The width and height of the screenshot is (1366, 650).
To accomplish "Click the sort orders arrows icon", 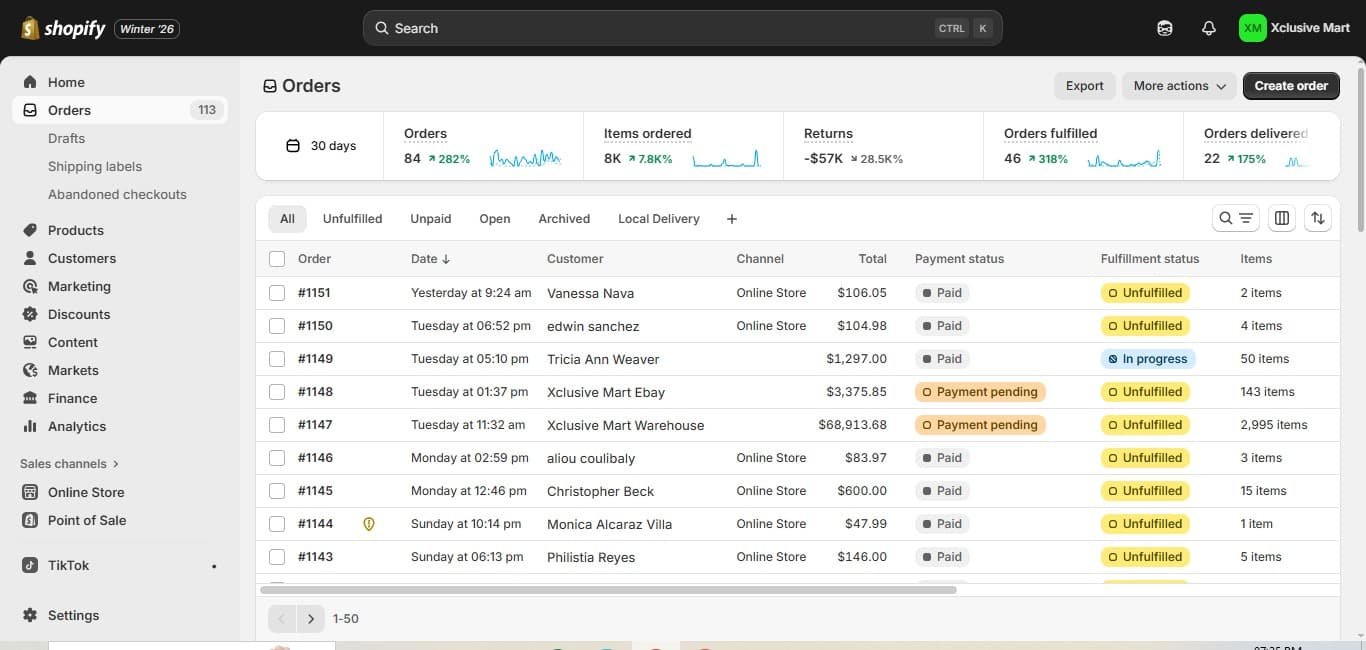I will pos(1318,218).
